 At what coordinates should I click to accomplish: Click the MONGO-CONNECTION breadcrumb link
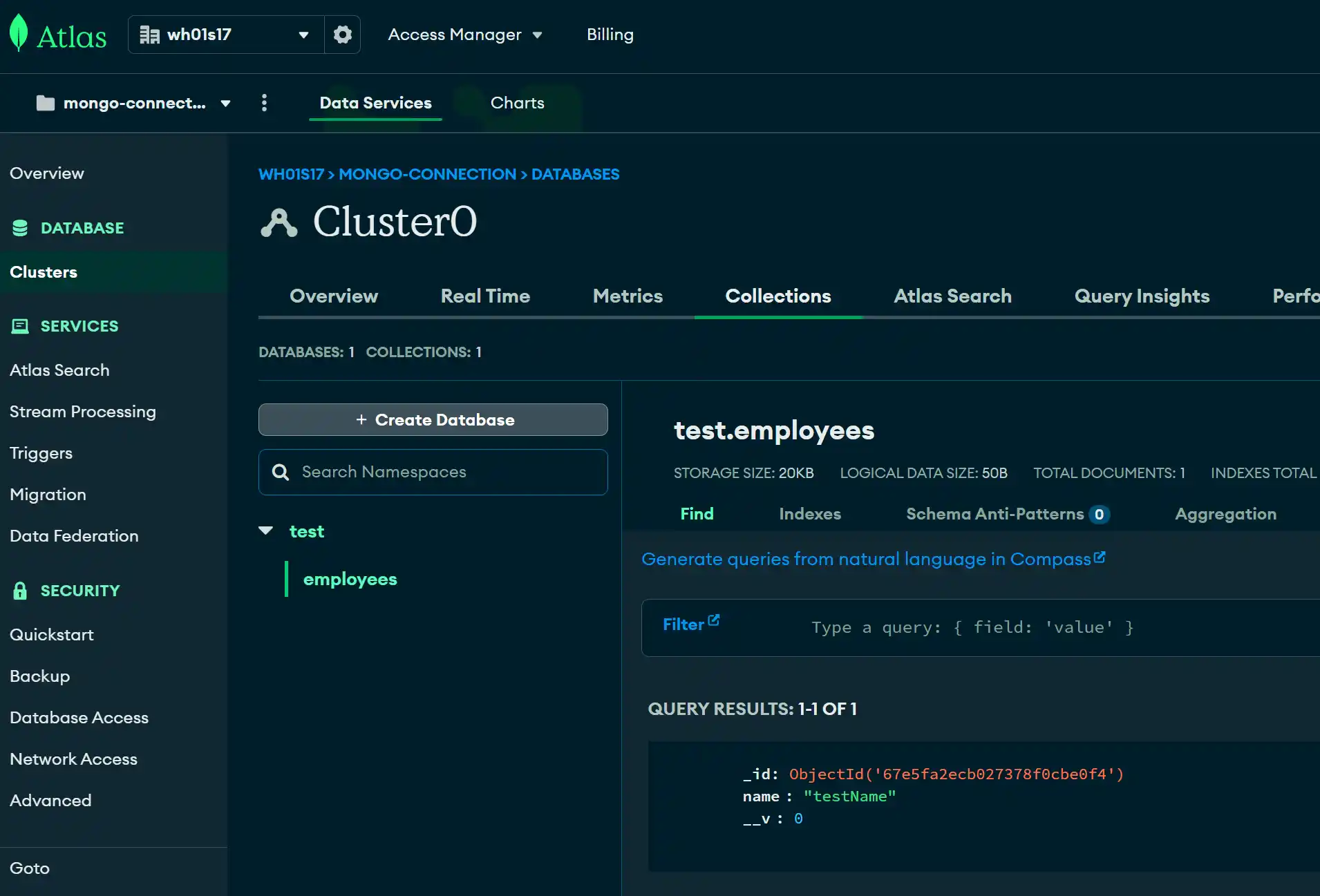[x=427, y=174]
